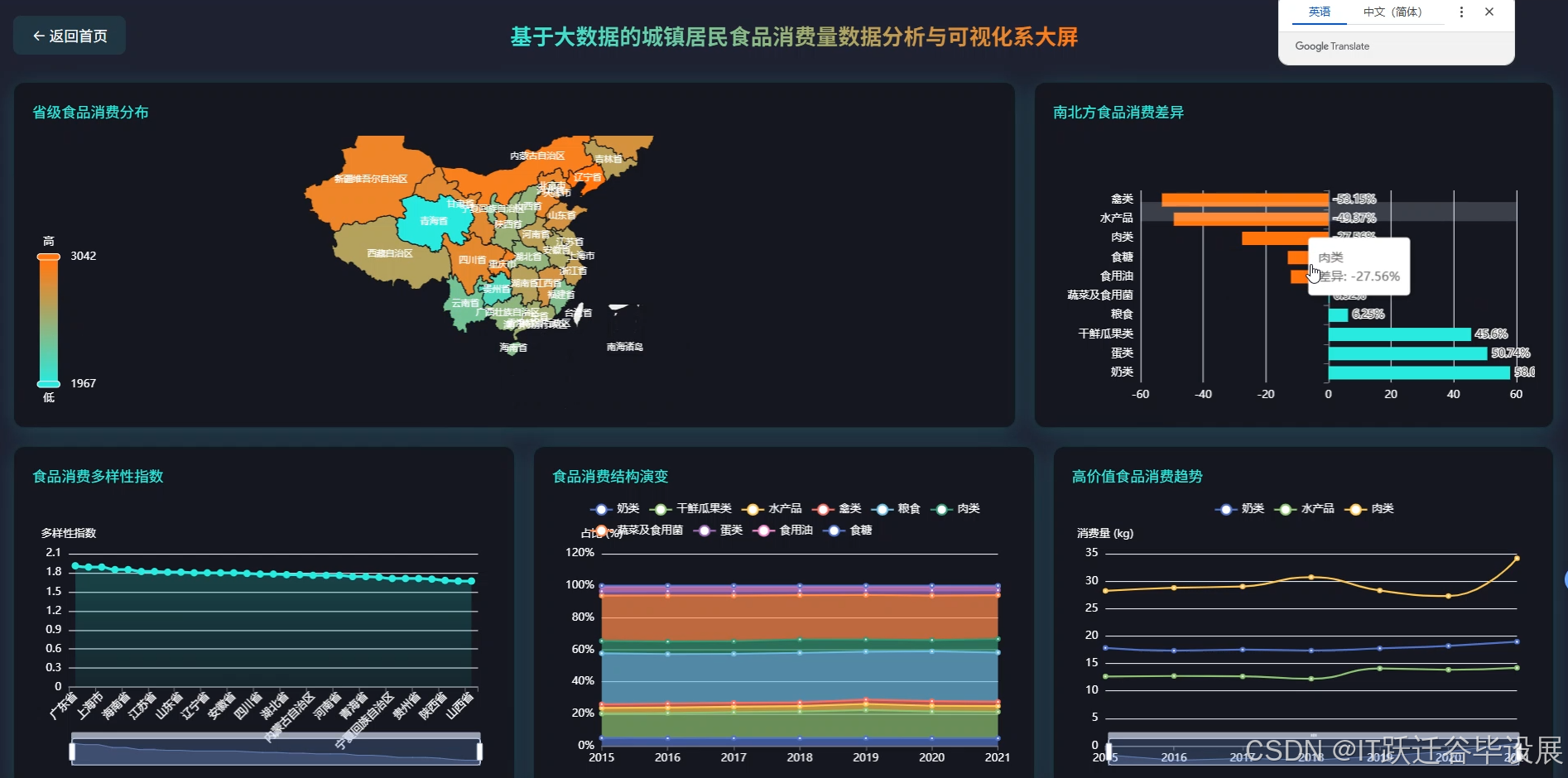Screen dimensions: 1568x778
Task: Click left handle of diversity chart zoom slider
Action: [x=72, y=751]
